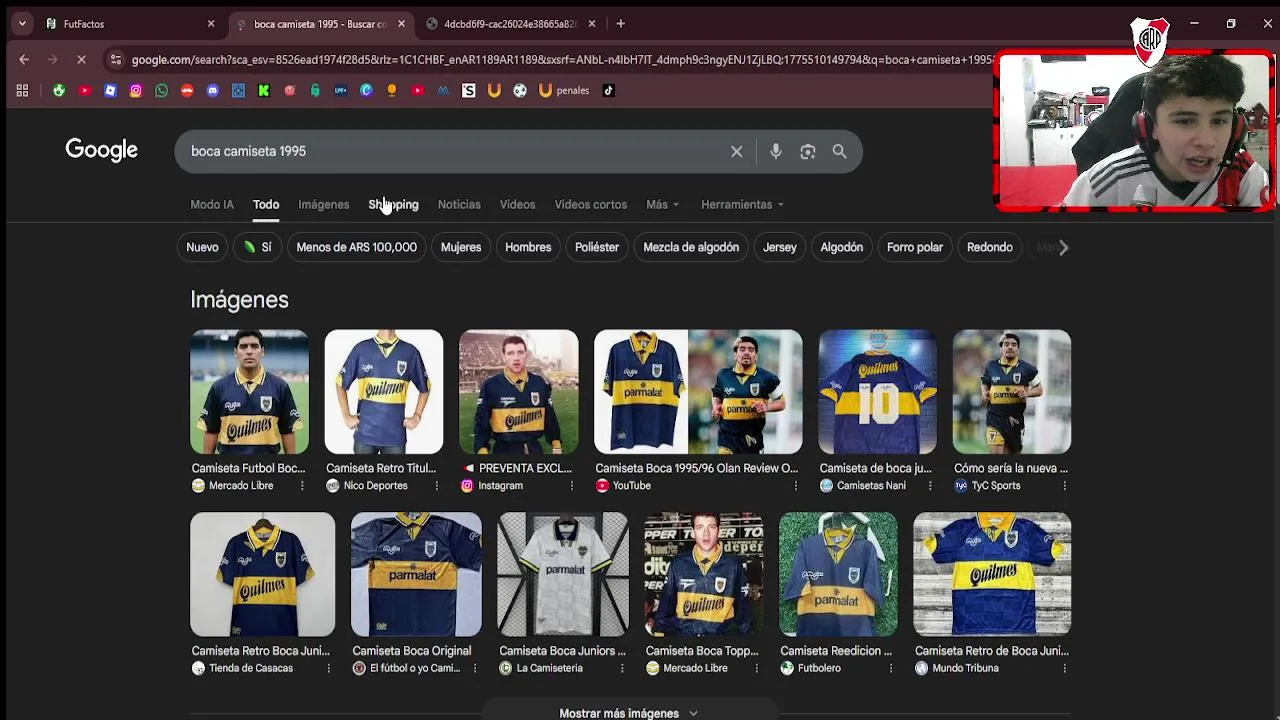Viewport: 1280px width, 720px height.
Task: Open the Modo IA search tab
Action: click(212, 204)
